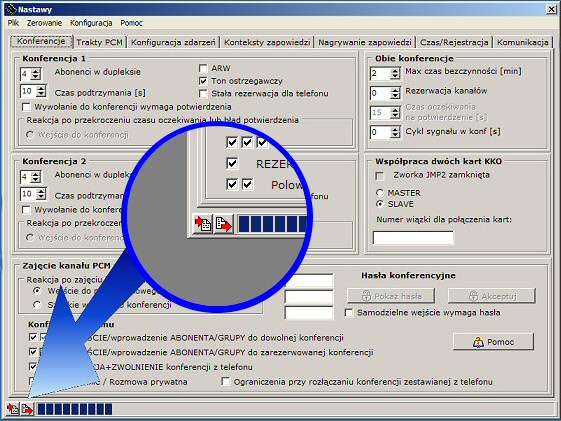The height and width of the screenshot is (421, 561).
Task: Increase Abonenci w dupleksie in Konferencja 1
Action: [x=36, y=71]
